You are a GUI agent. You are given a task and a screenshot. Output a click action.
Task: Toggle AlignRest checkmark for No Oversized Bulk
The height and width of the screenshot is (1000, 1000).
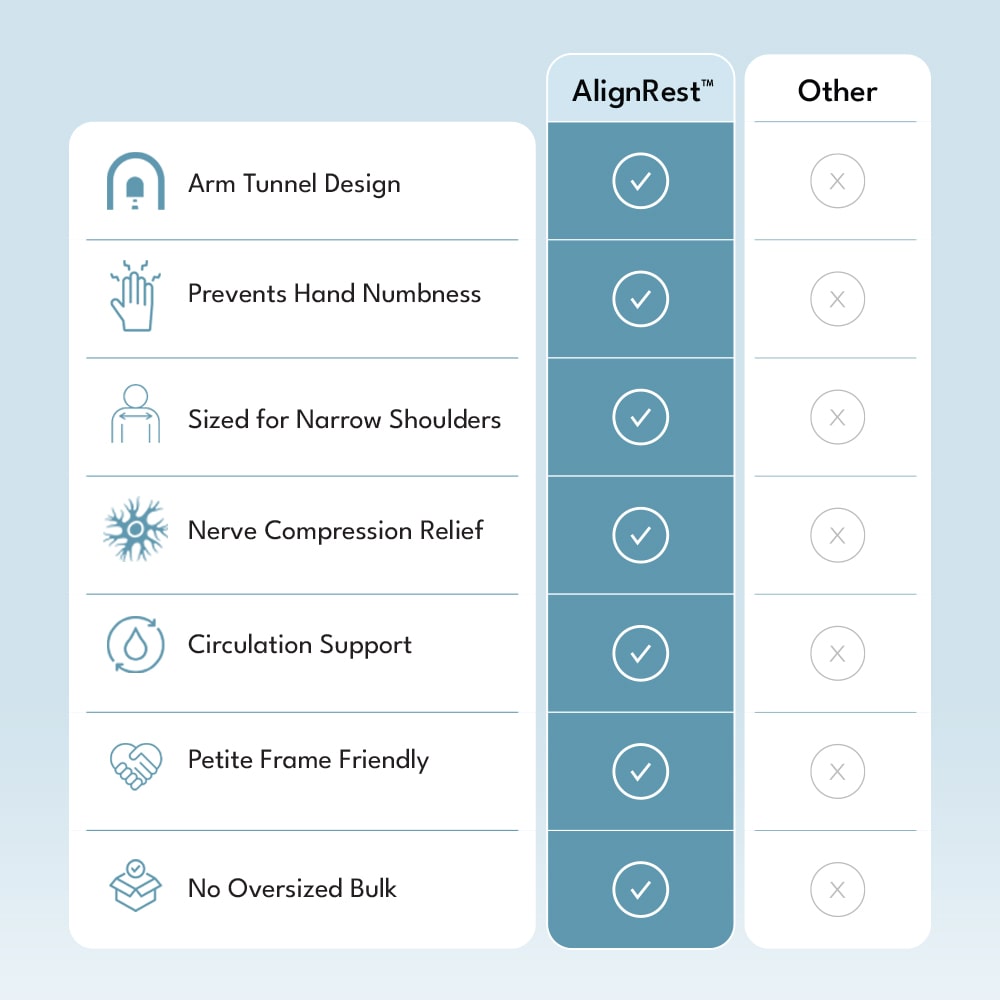641,890
